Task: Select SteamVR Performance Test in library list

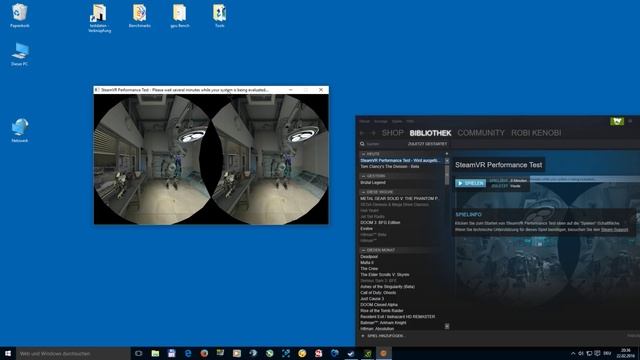Action: coord(400,161)
